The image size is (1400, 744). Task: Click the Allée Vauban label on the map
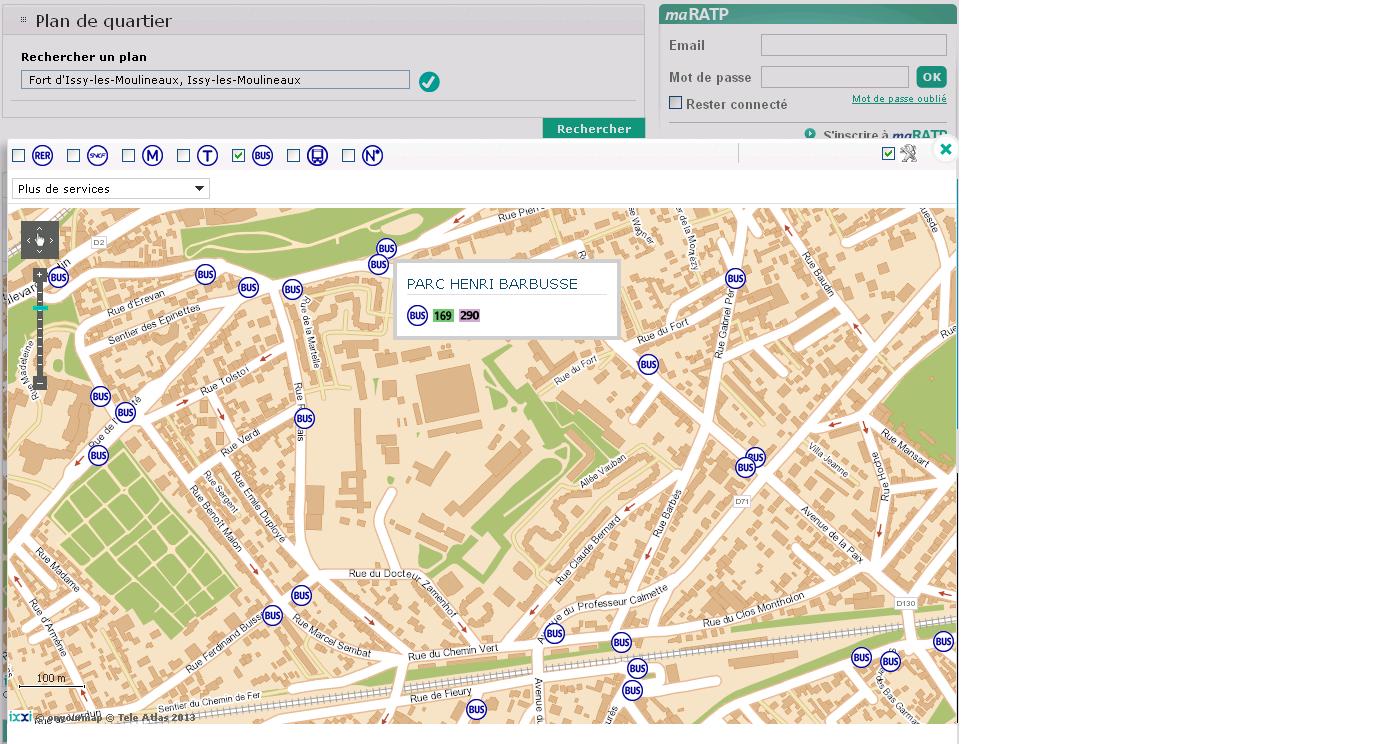[602, 472]
